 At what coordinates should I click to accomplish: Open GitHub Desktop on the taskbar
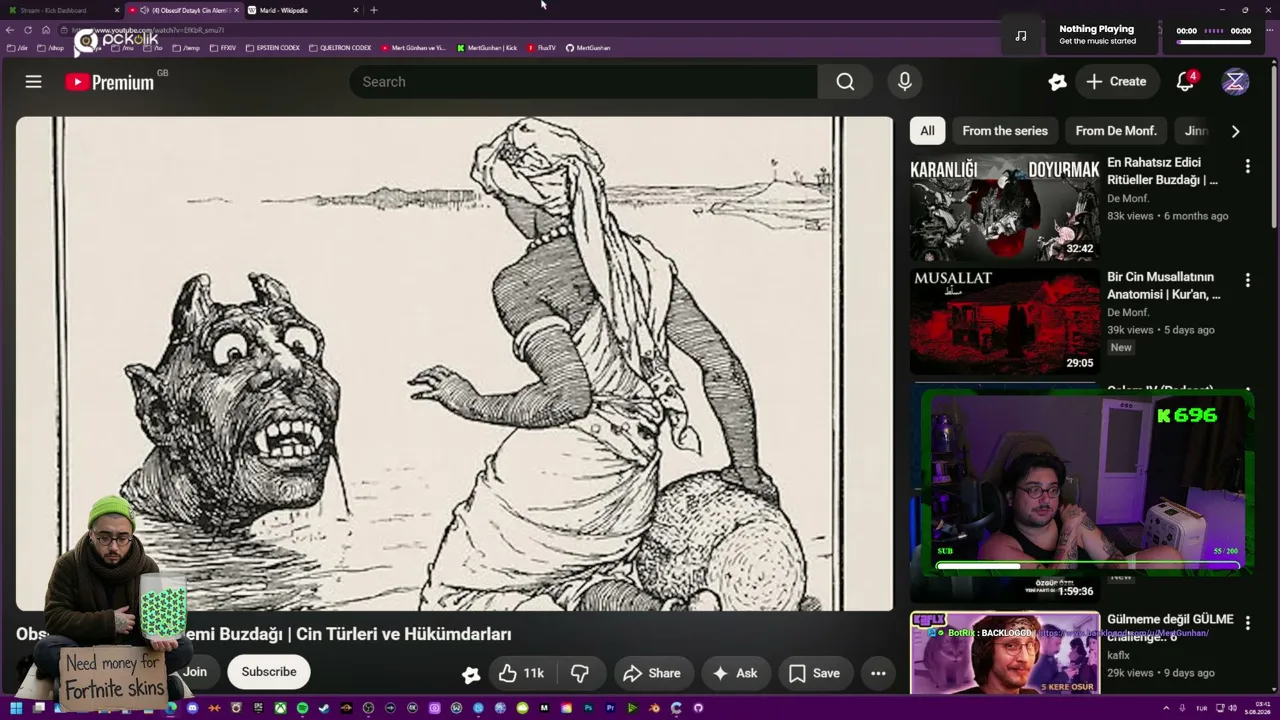click(698, 708)
